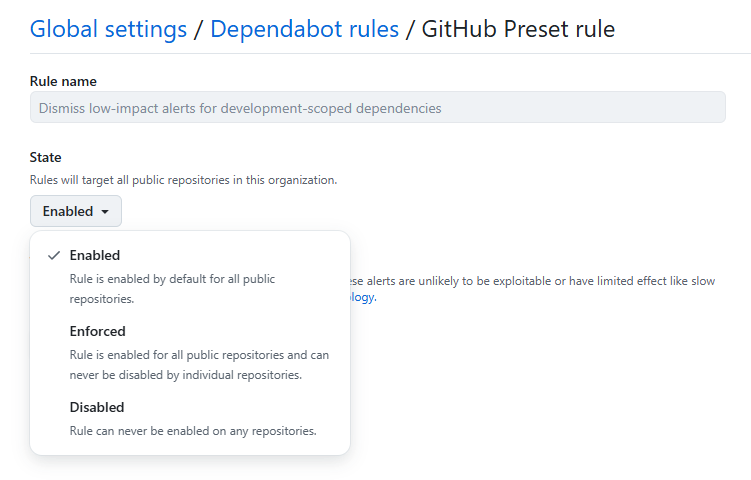Click the checkmark beside the Enabled option
Viewport: 751px width, 480px height.
54,255
